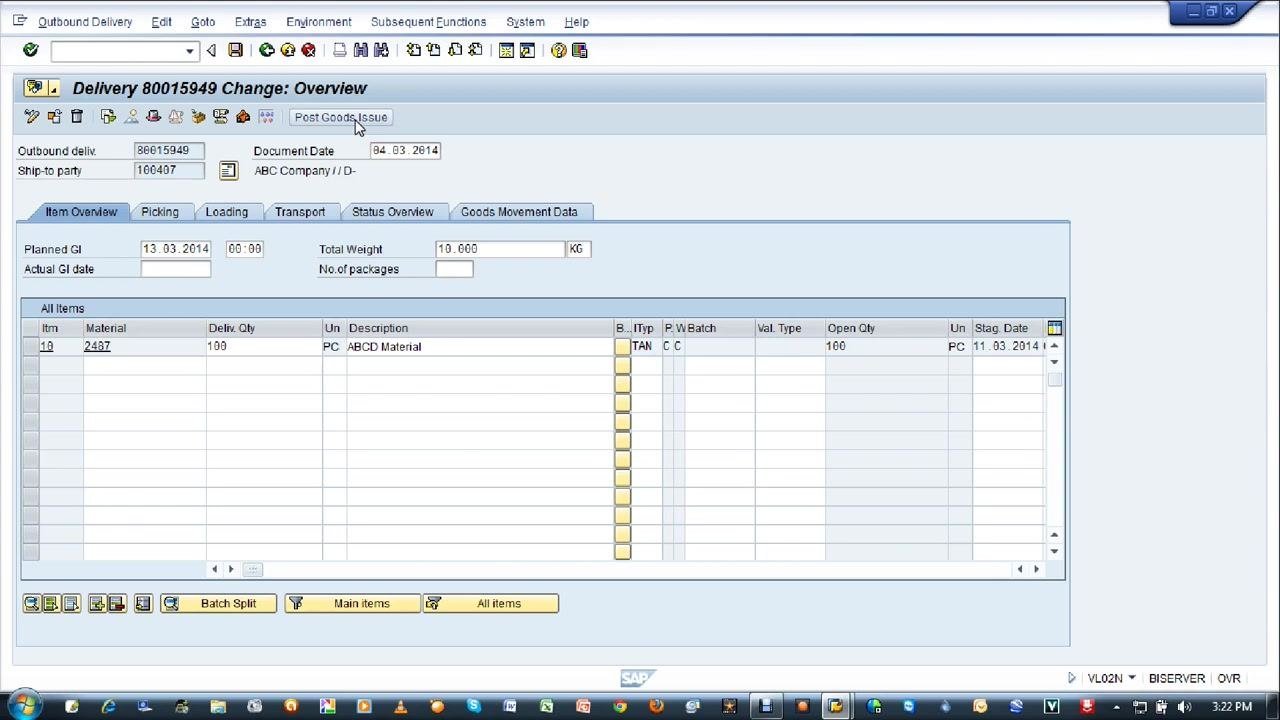Switch to the Picking tab

(160, 212)
